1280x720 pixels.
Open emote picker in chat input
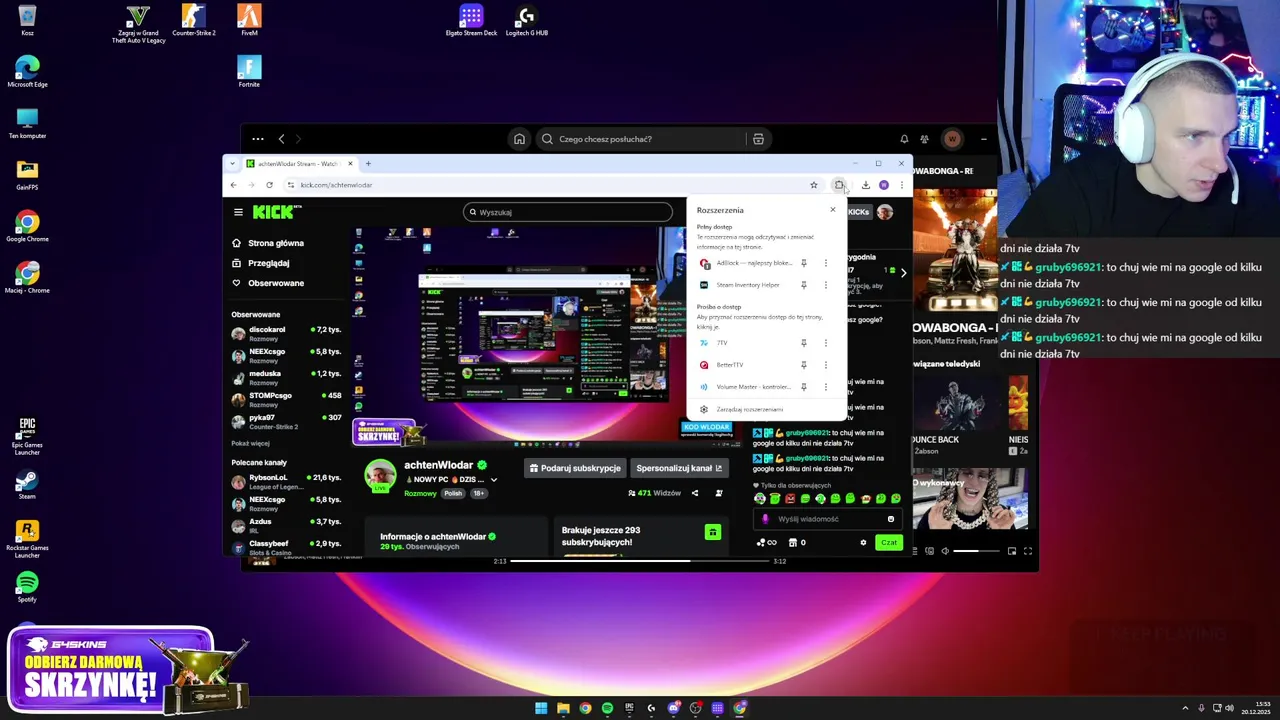click(x=891, y=519)
